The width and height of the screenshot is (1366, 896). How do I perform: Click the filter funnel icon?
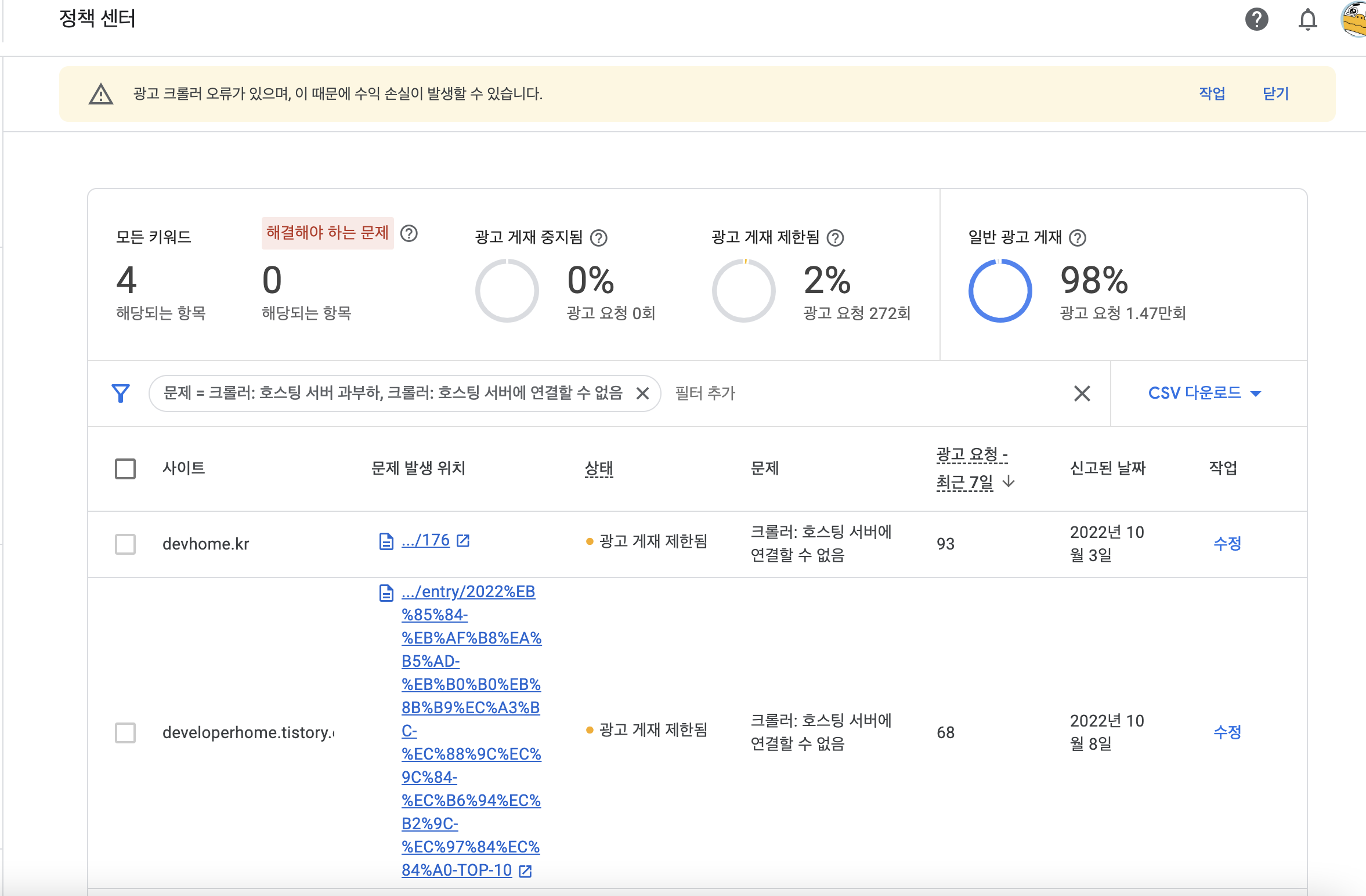(120, 393)
